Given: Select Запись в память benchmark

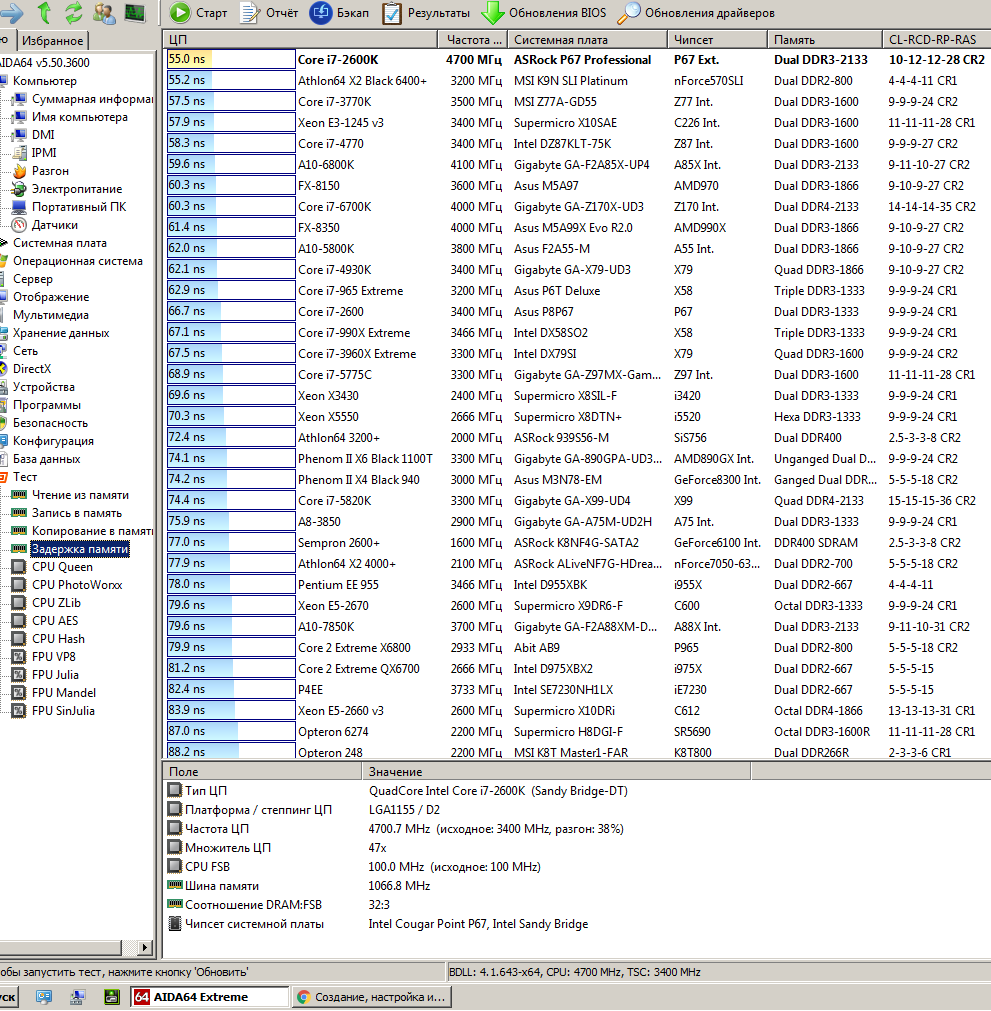Looking at the screenshot, I should (x=68, y=513).
